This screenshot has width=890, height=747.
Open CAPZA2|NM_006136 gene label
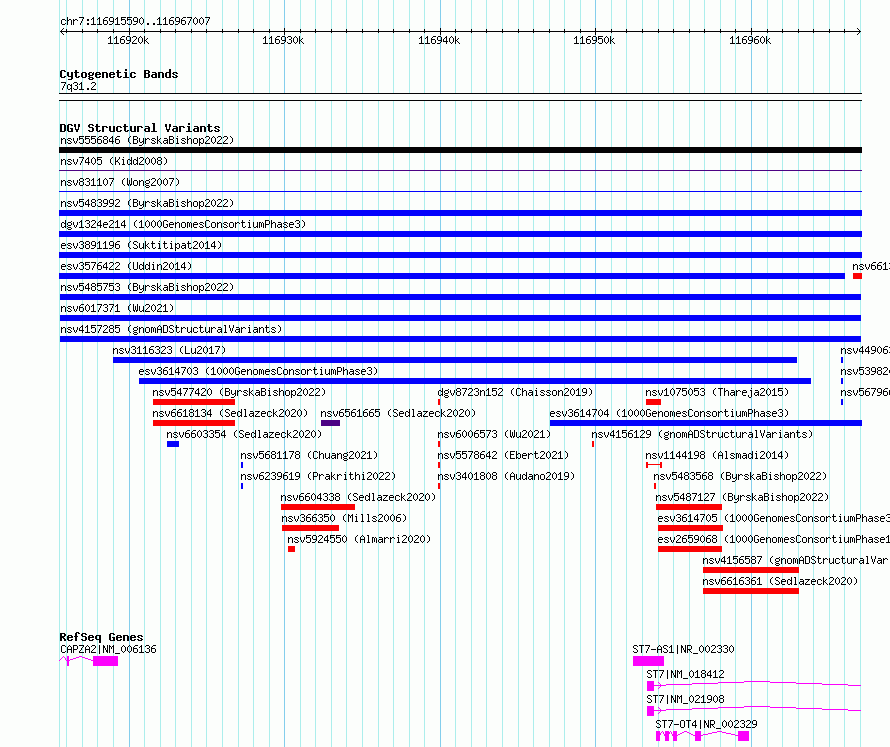point(108,649)
